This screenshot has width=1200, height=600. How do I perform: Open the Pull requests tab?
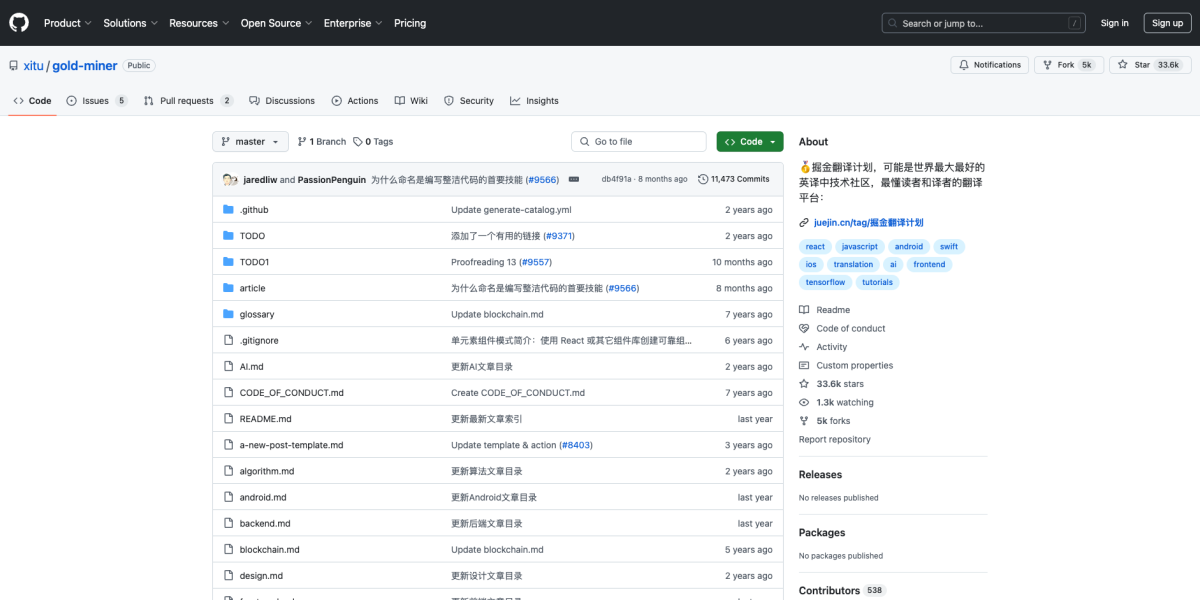[x=187, y=101]
